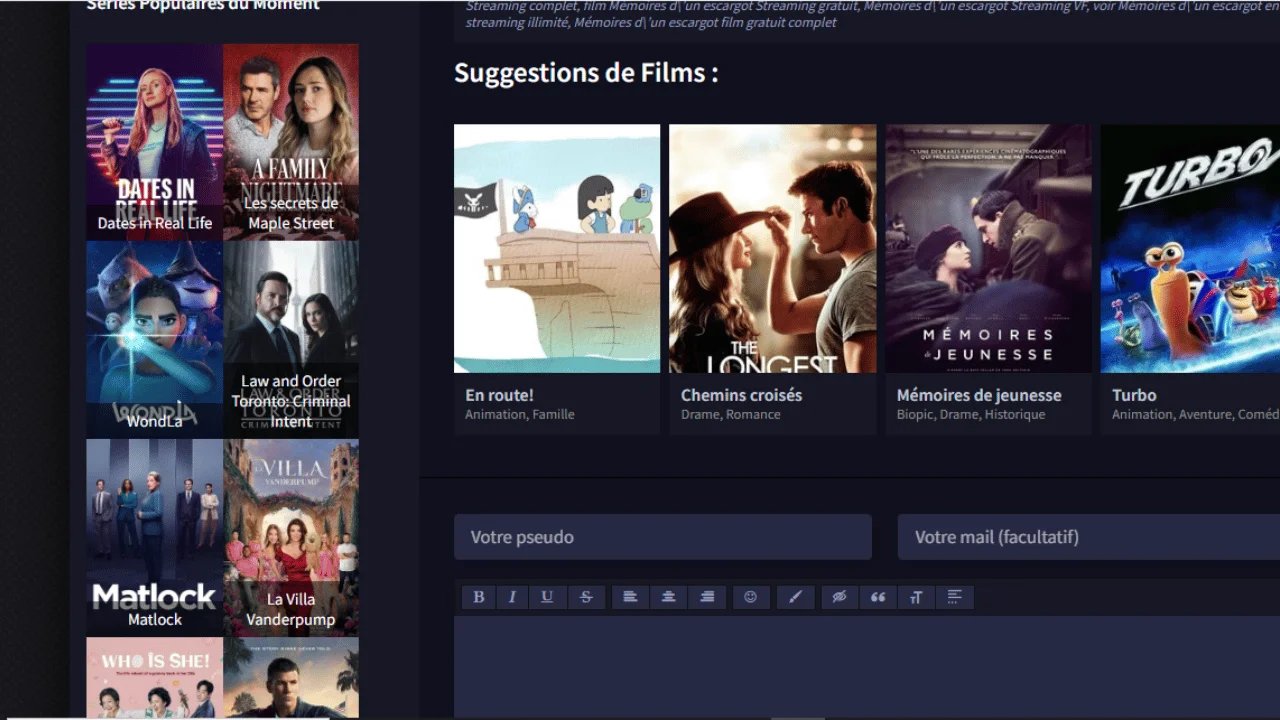1280x720 pixels.
Task: Click the Turbo title link
Action: [1134, 395]
